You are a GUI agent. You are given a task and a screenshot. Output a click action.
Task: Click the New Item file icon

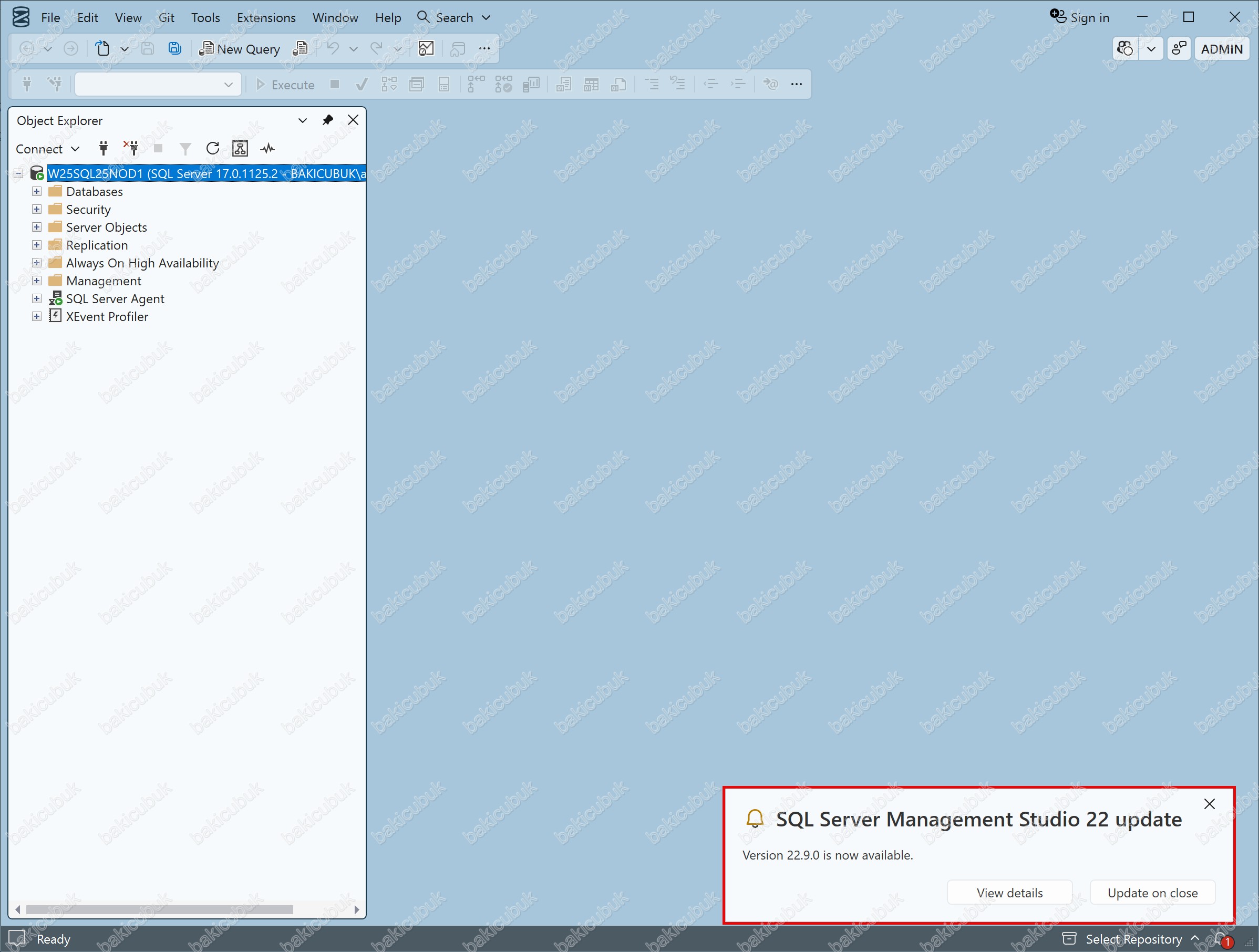tap(102, 48)
